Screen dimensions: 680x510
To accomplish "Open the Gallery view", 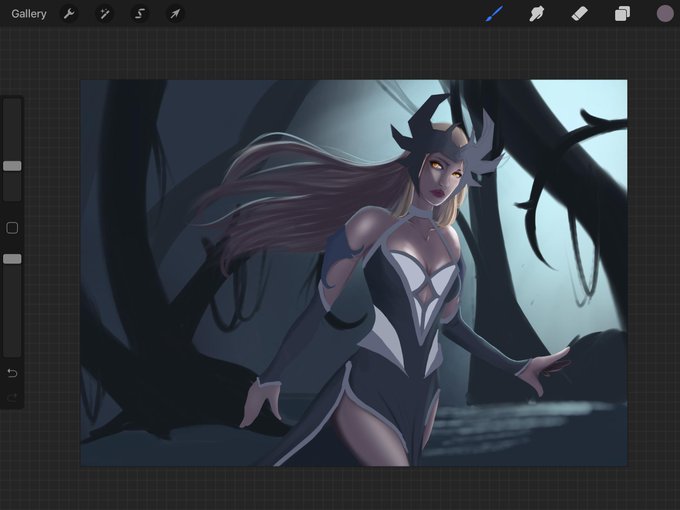I will click(x=29, y=14).
